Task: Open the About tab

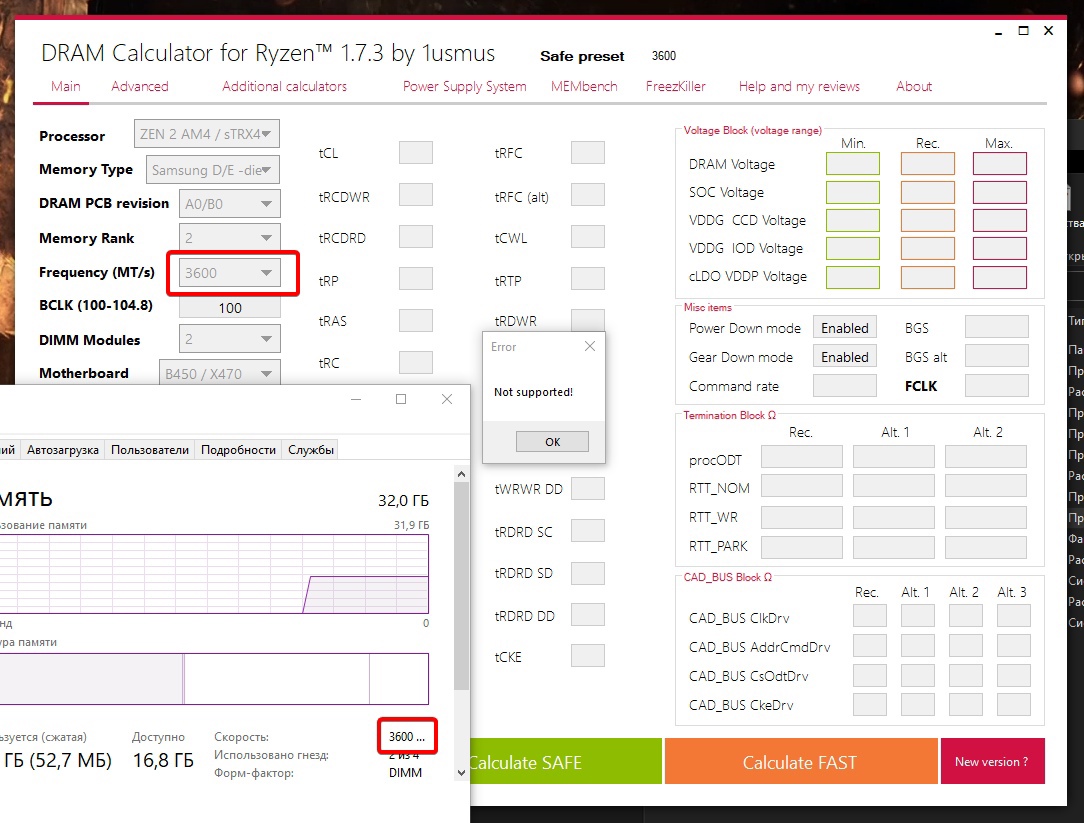Action: (914, 86)
